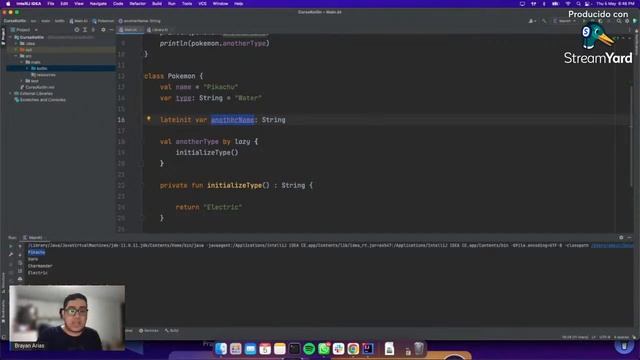Click the highlighted anotherName identifier in editor
The image size is (640, 360).
233,120
